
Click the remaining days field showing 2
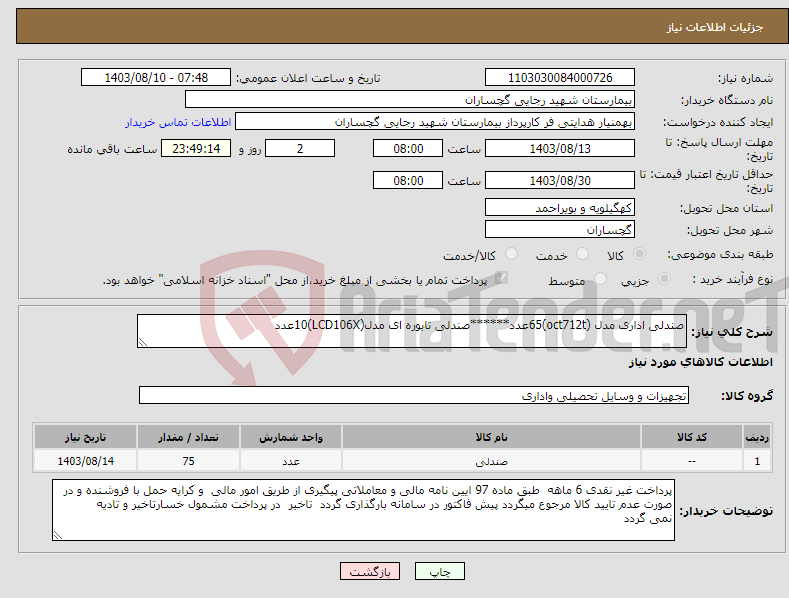pyautogui.click(x=300, y=148)
